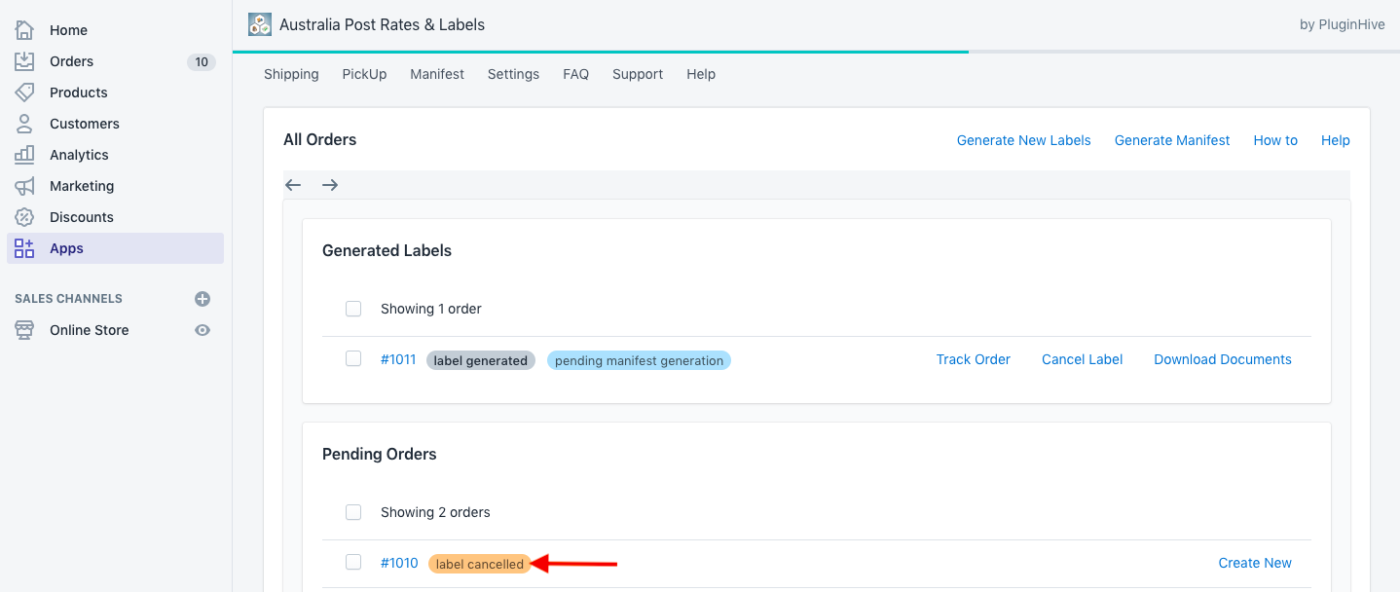1400x592 pixels.
Task: Click the Apps grid icon
Action: point(24,247)
